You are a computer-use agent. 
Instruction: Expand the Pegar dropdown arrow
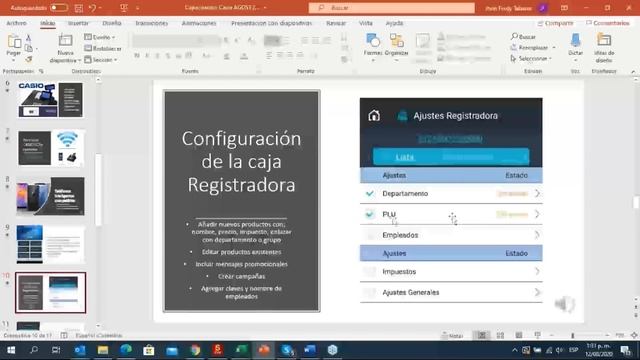pyautogui.click(x=13, y=60)
